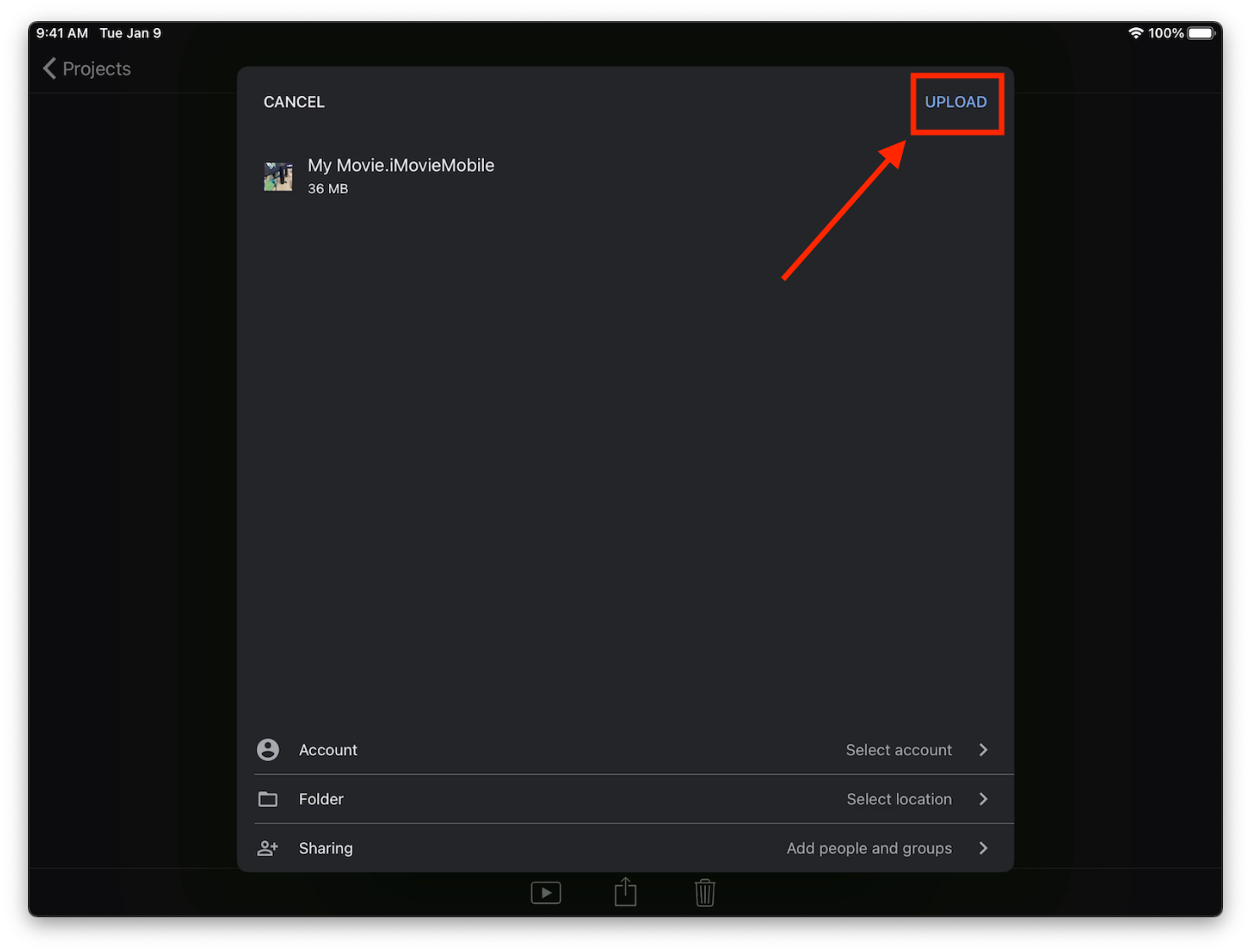Tap the UPLOAD button
1251x952 pixels.
pos(955,102)
